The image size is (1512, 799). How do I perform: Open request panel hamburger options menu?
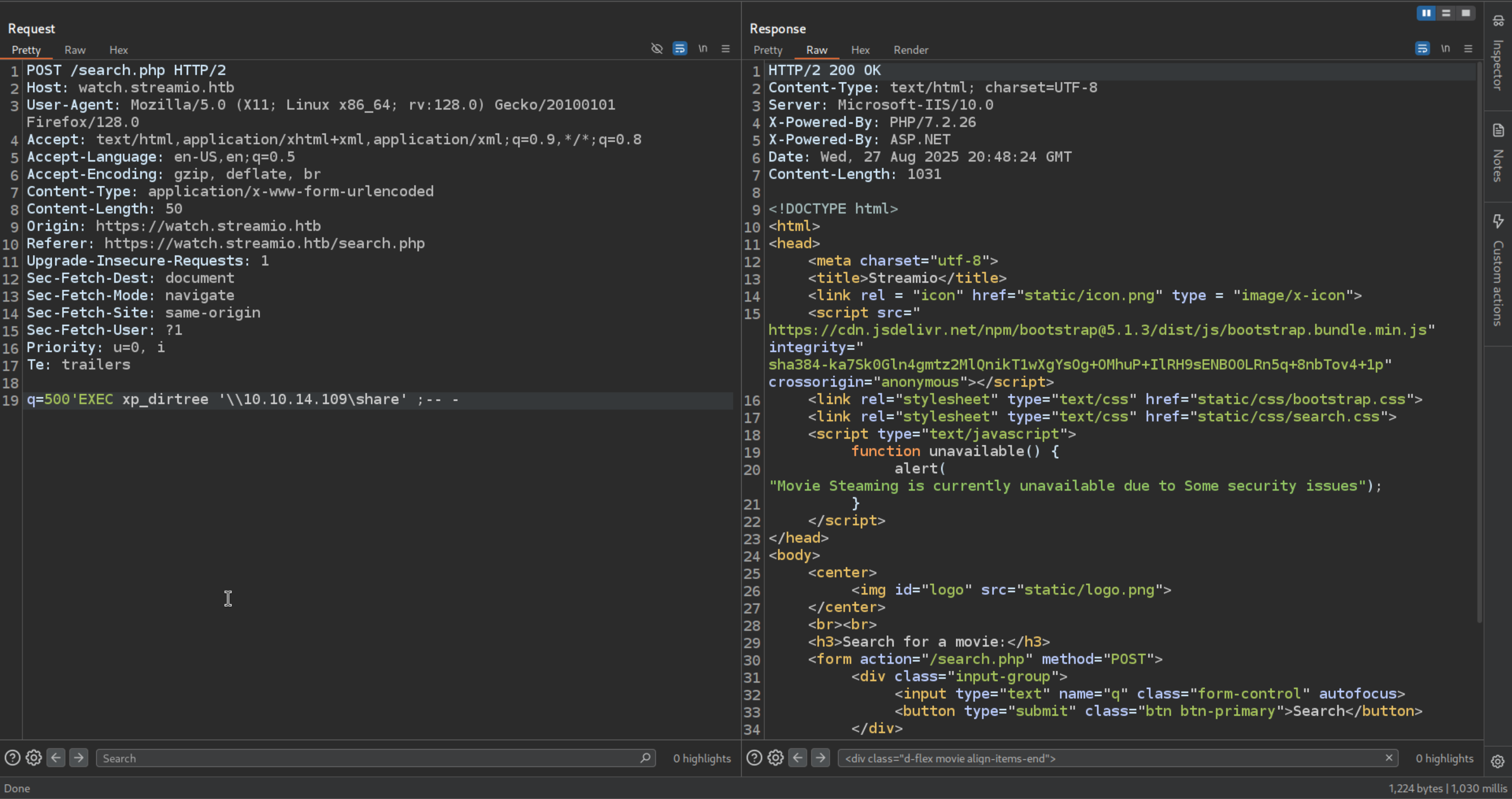(x=725, y=49)
